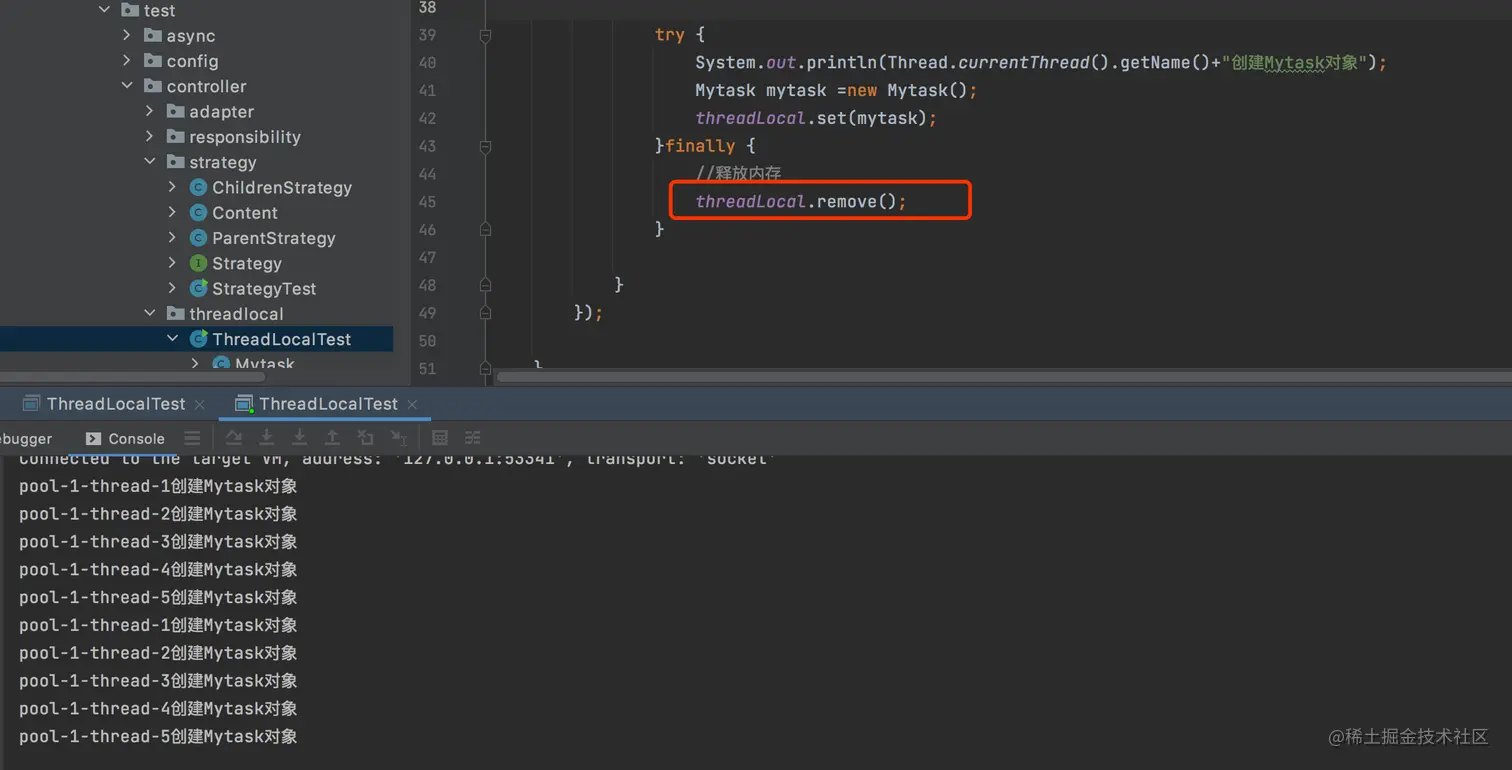Select the responsibility package label
Screen dimensions: 1512x770
[x=245, y=137]
